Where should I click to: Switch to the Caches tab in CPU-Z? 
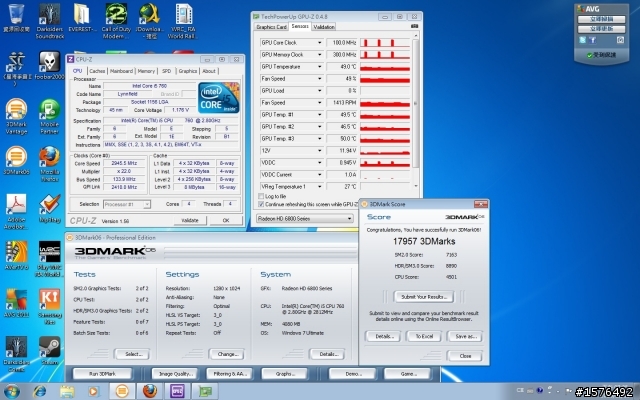pyautogui.click(x=97, y=71)
